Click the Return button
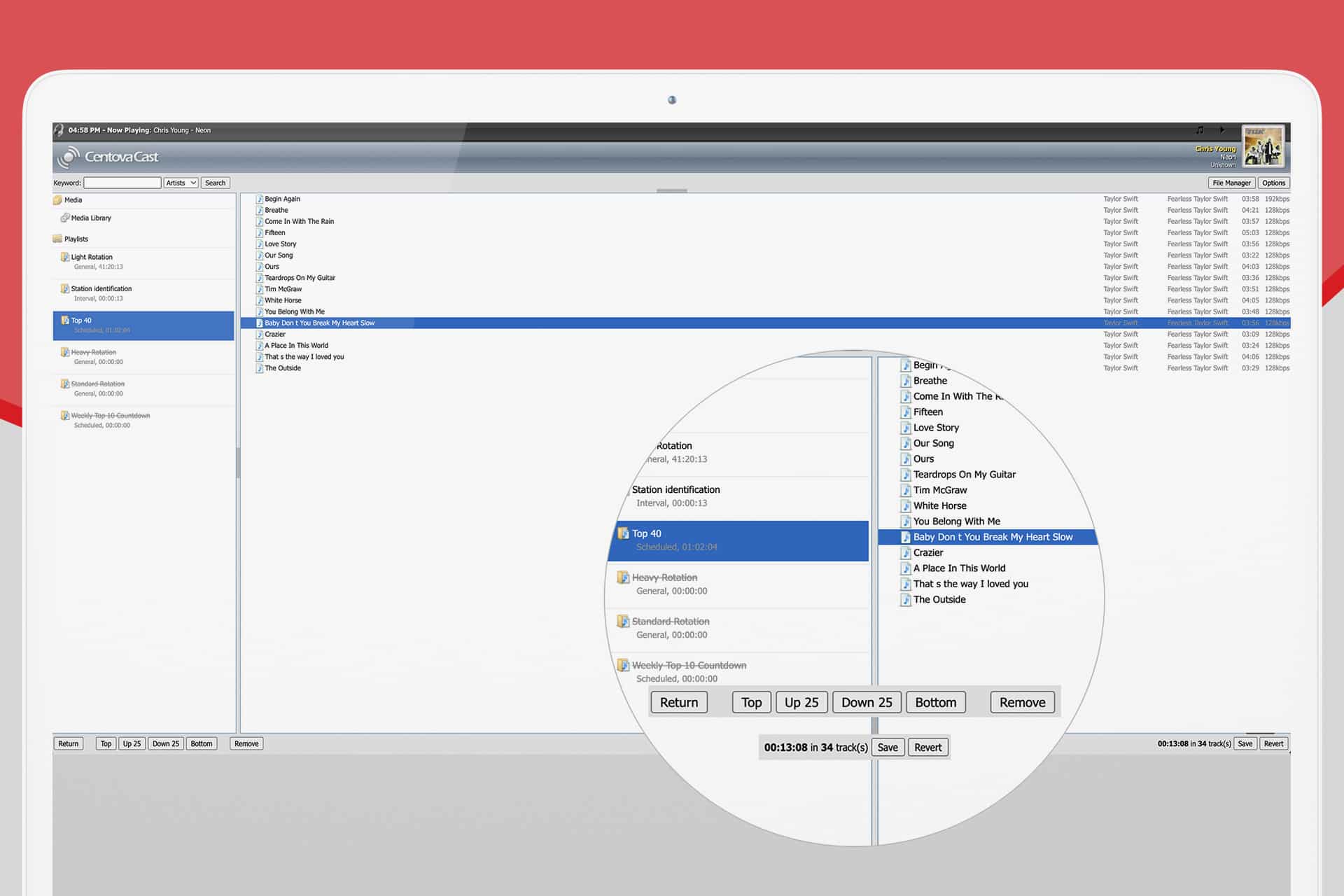 tap(69, 743)
